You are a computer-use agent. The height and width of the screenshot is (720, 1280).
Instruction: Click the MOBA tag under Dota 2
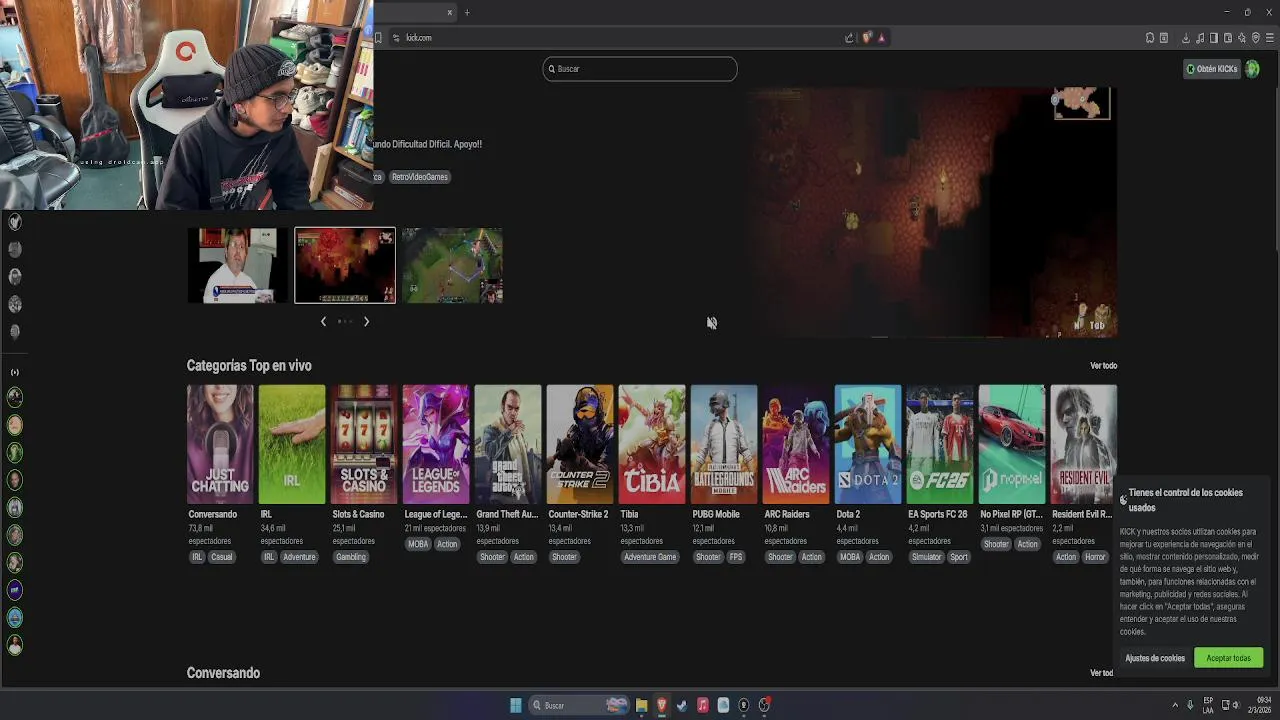point(850,557)
